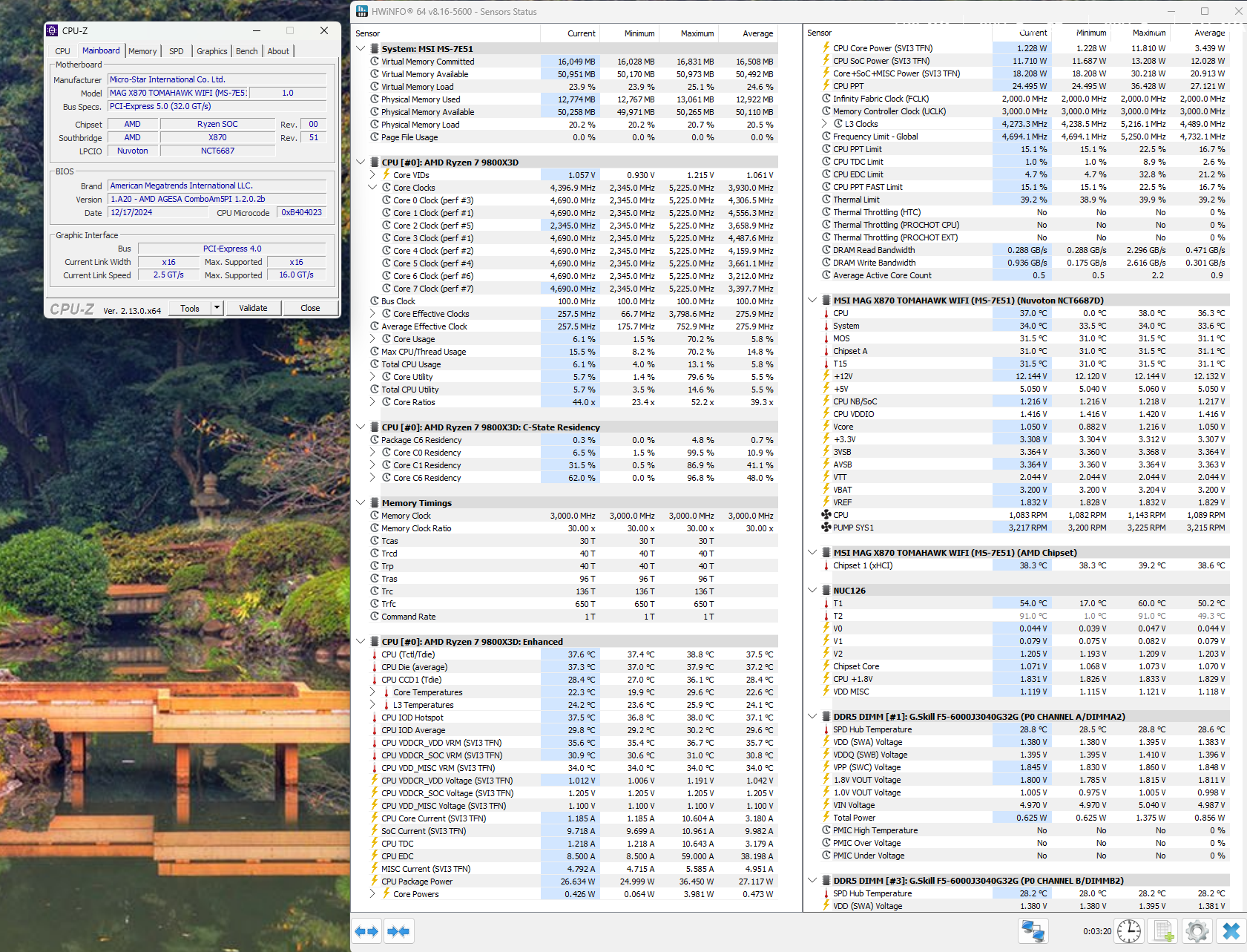Collapse the System: MSI MS-7E51 section

point(361,49)
